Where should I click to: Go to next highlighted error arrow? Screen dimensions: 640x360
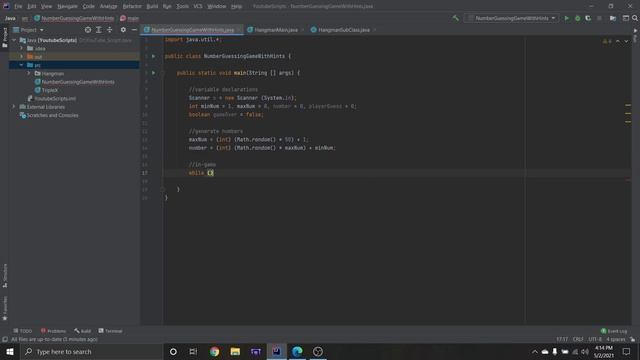coord(626,41)
